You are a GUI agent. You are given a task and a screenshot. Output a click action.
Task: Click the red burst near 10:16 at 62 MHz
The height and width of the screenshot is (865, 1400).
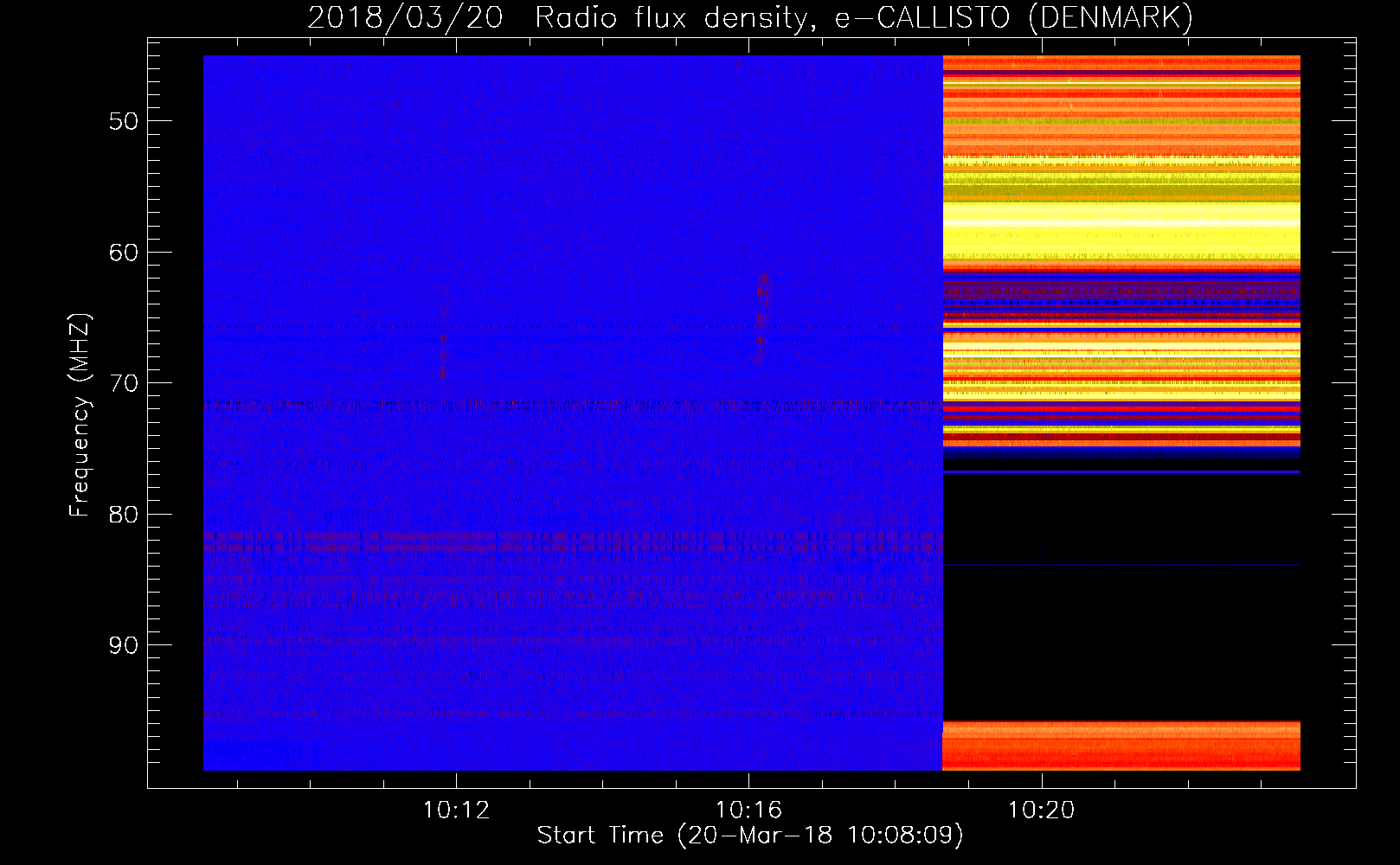tap(762, 317)
